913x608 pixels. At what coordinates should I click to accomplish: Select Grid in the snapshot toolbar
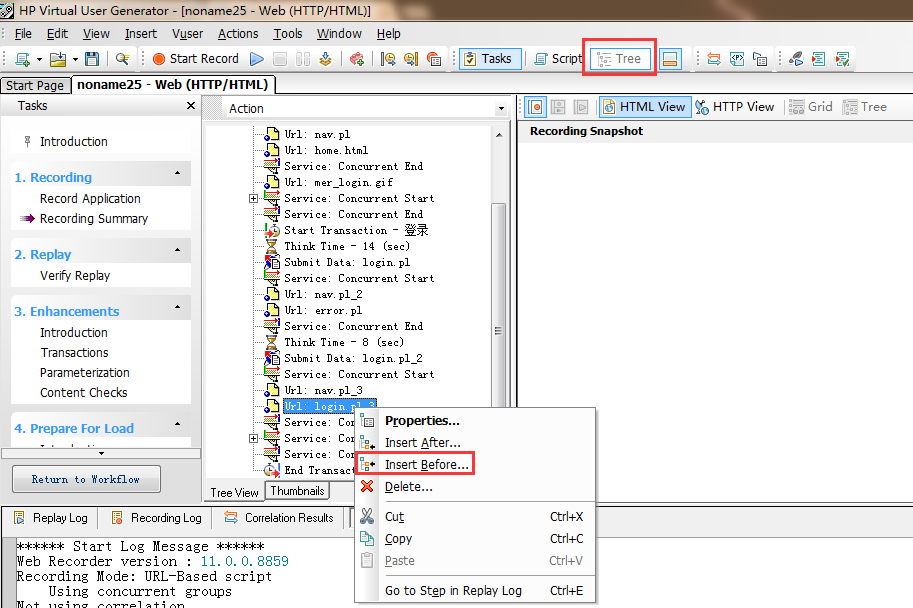coord(811,107)
